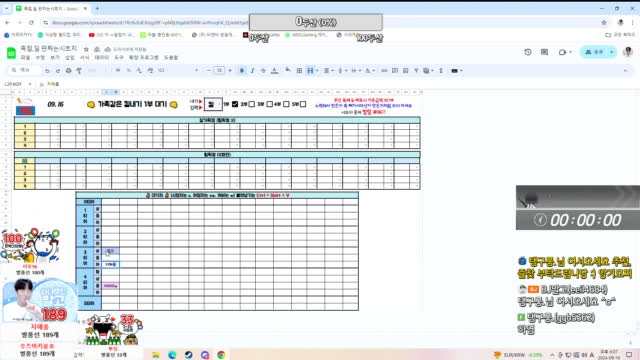
Task: Check the 5부 checkbox
Action: click(x=303, y=104)
